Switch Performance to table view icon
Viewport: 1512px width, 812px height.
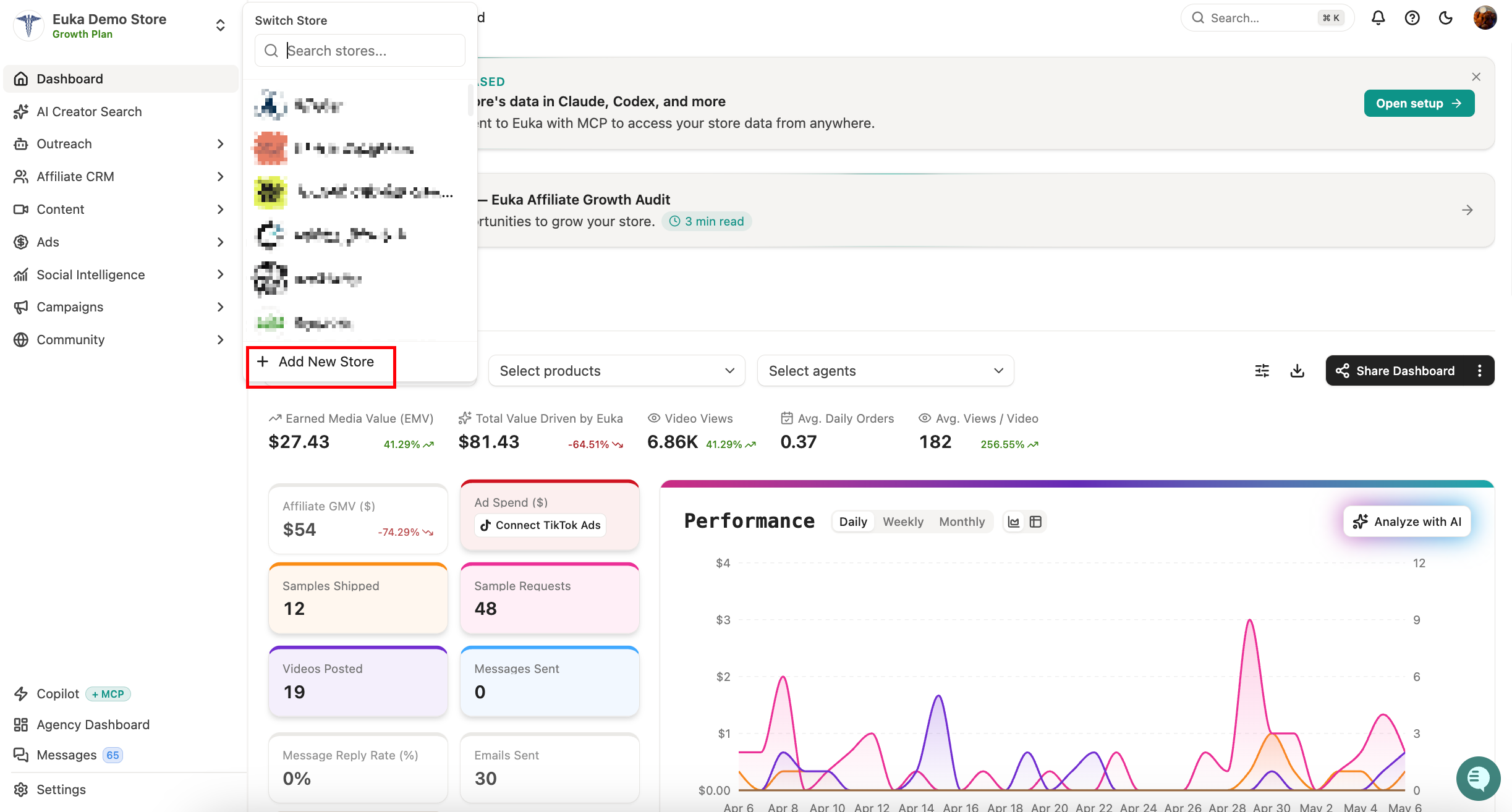pos(1035,522)
